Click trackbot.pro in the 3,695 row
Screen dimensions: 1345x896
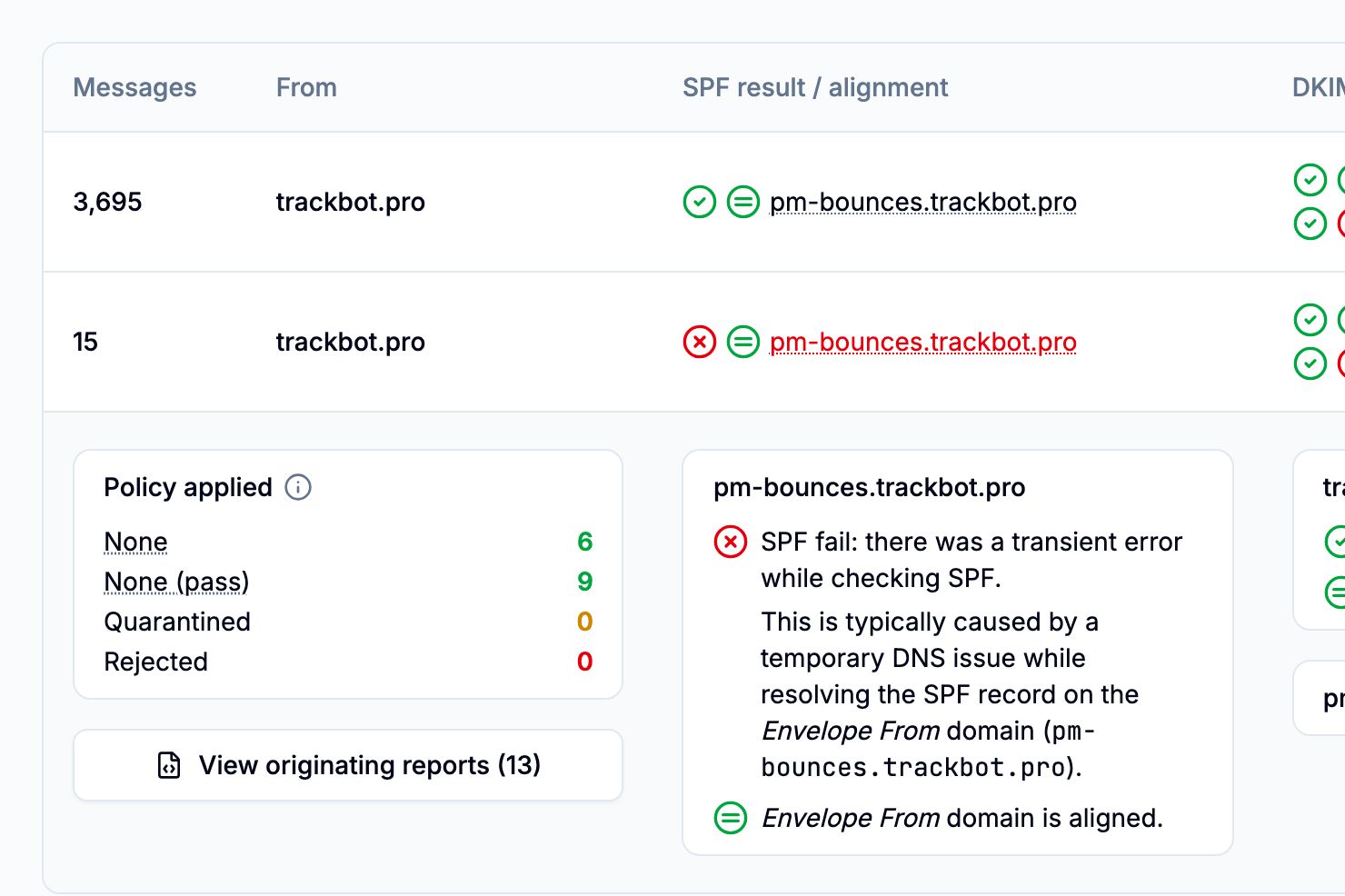click(x=350, y=202)
